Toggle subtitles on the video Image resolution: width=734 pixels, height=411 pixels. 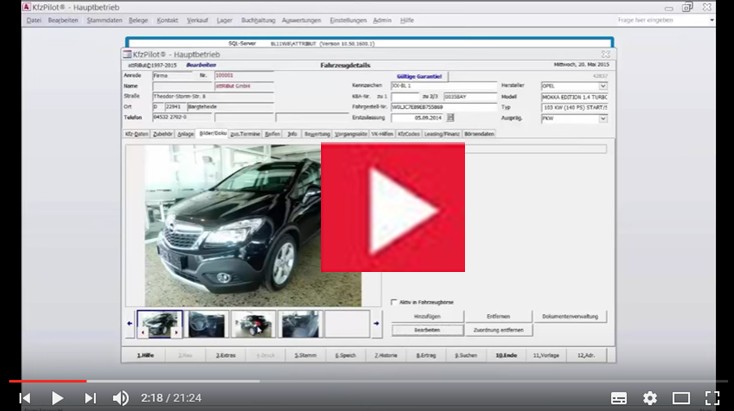(619, 397)
